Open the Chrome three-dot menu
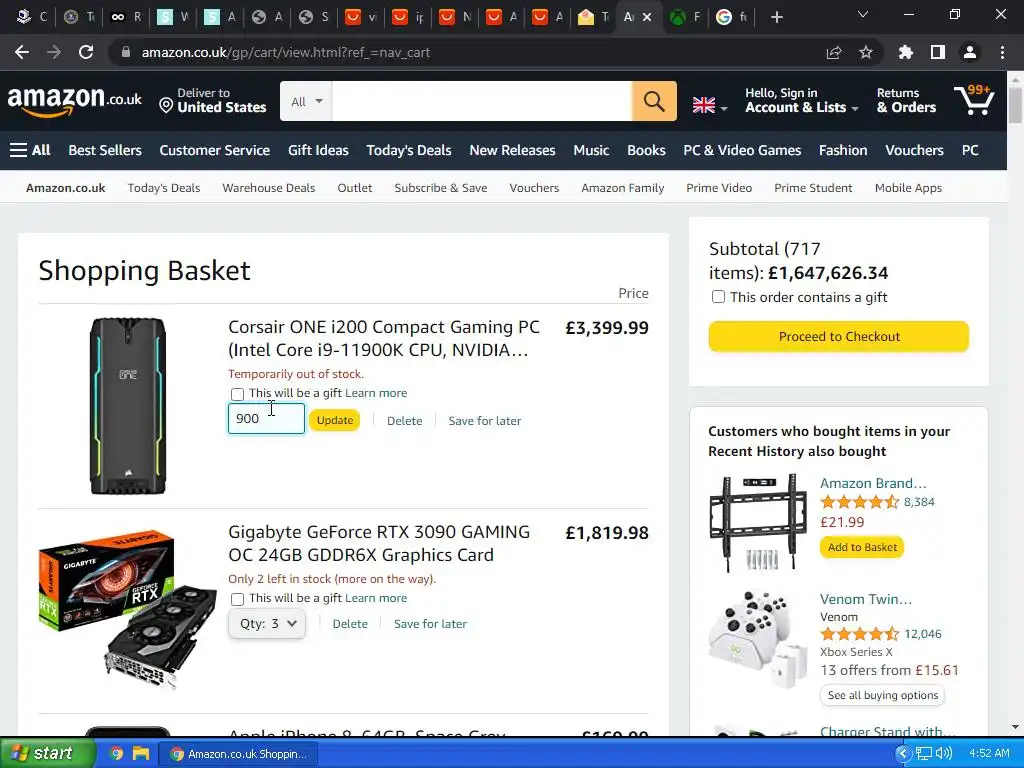Image resolution: width=1024 pixels, height=768 pixels. 1002,52
